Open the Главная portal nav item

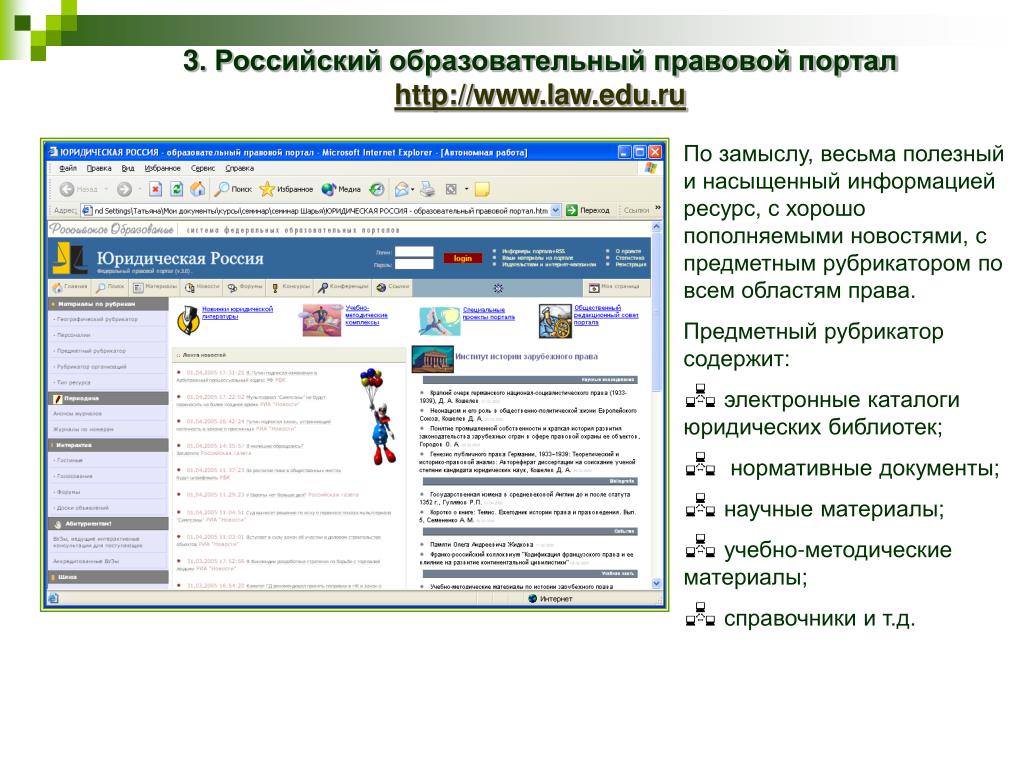coord(69,287)
